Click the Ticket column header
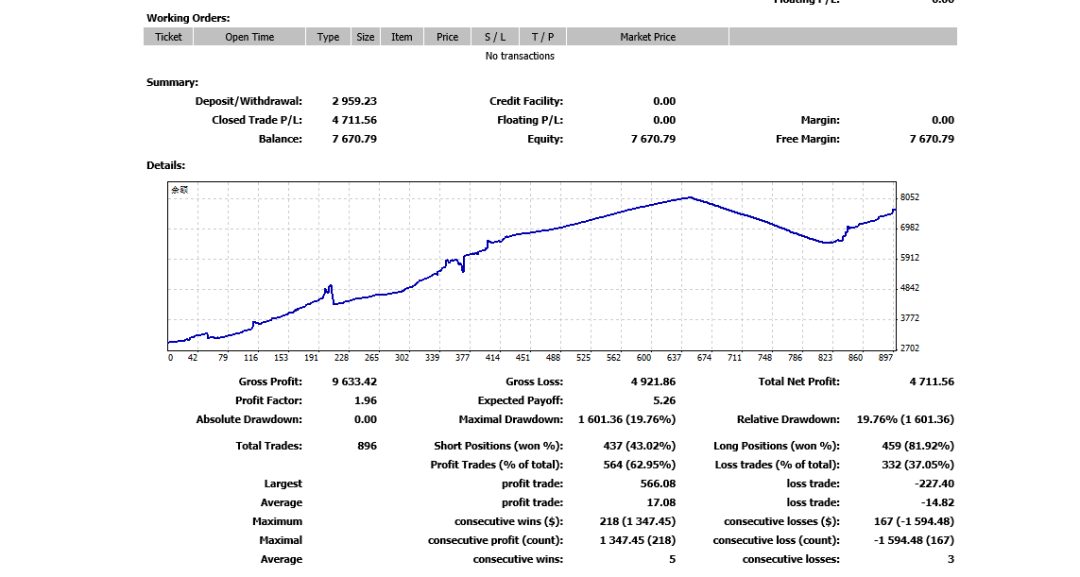Image resolution: width=1080 pixels, height=577 pixels. point(168,37)
